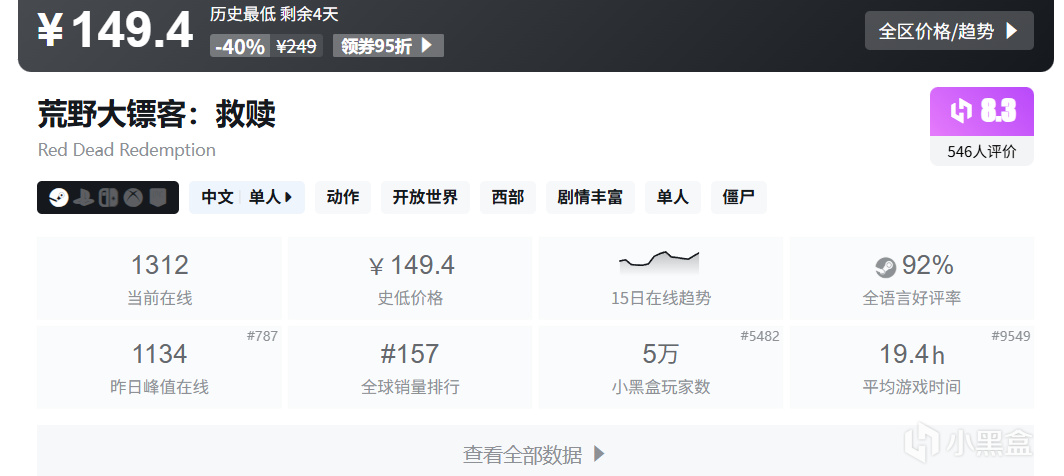1064x476 pixels.
Task: Click the arrow next to 领券95折
Action: [427, 45]
